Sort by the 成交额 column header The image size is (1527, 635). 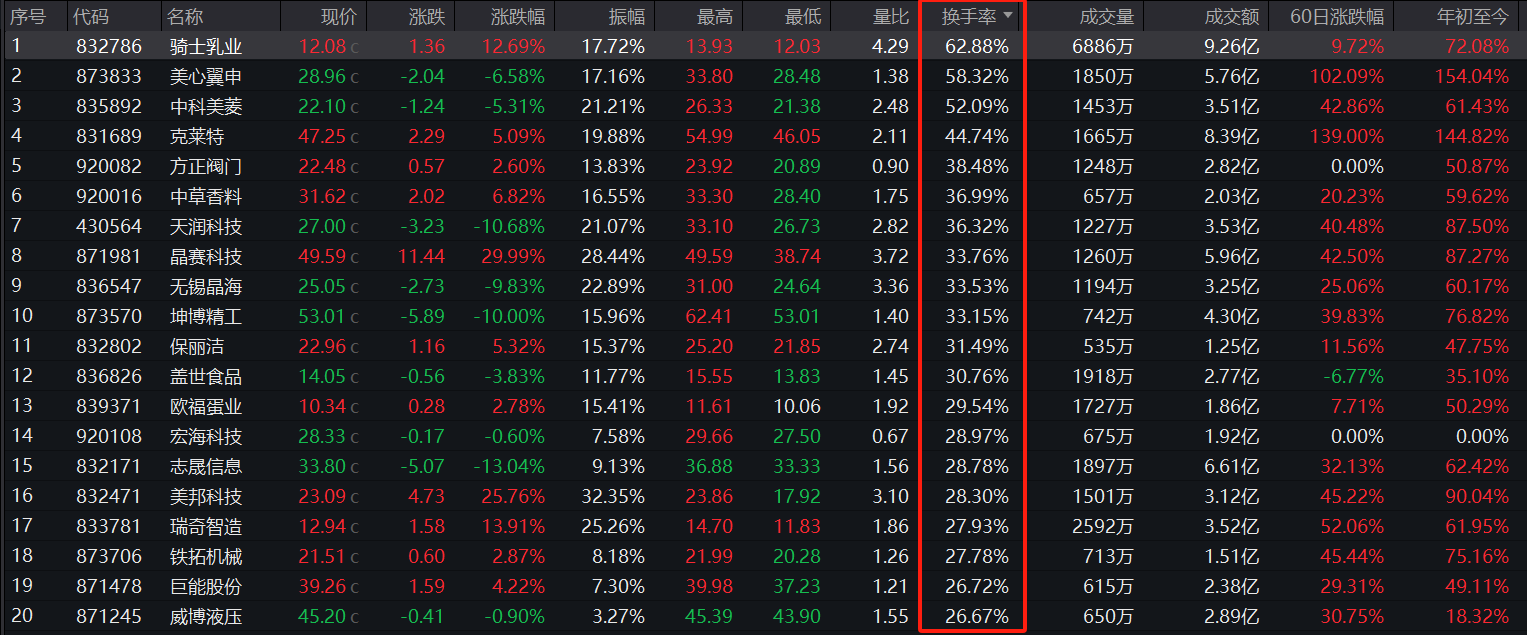[x=1232, y=16]
